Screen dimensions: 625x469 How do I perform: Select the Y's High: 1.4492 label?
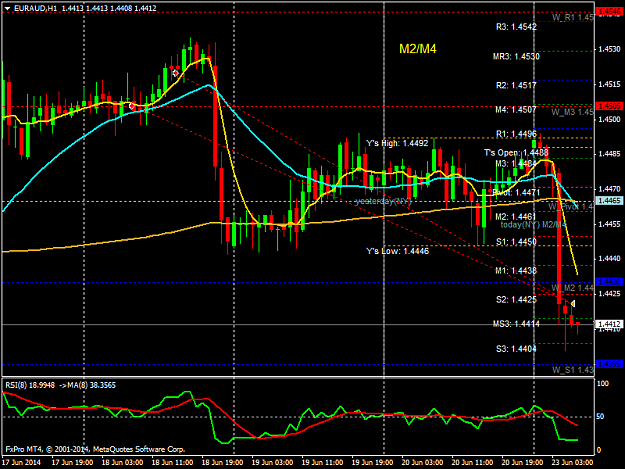coord(397,143)
